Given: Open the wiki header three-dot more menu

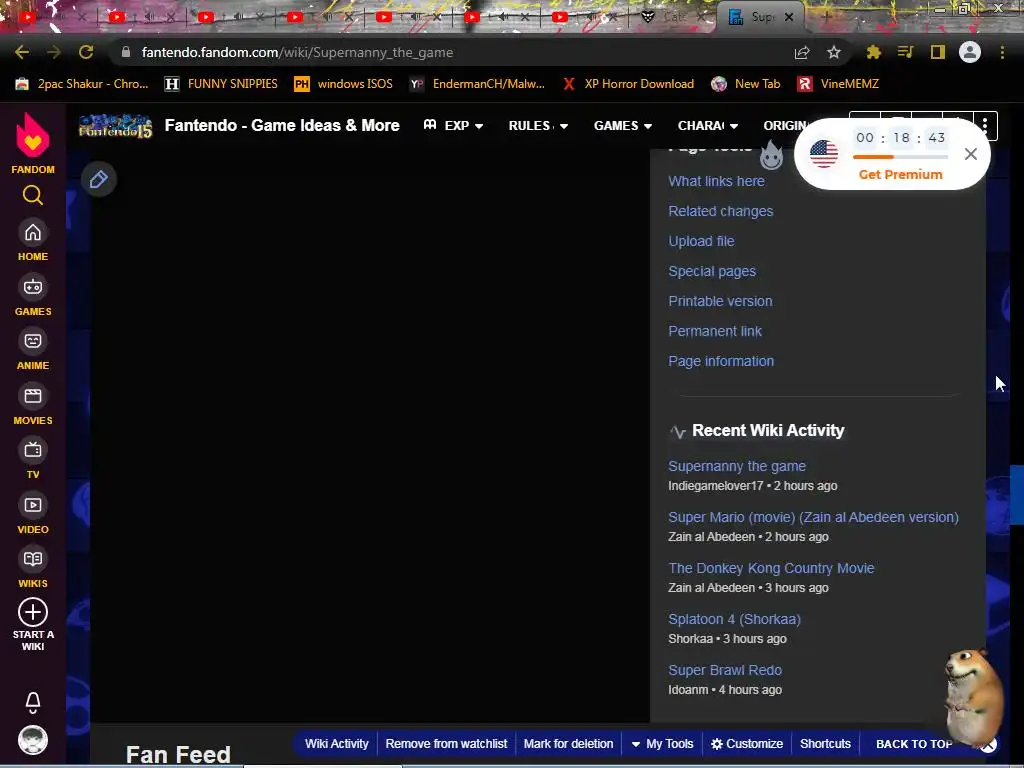Looking at the screenshot, I should 985,126.
